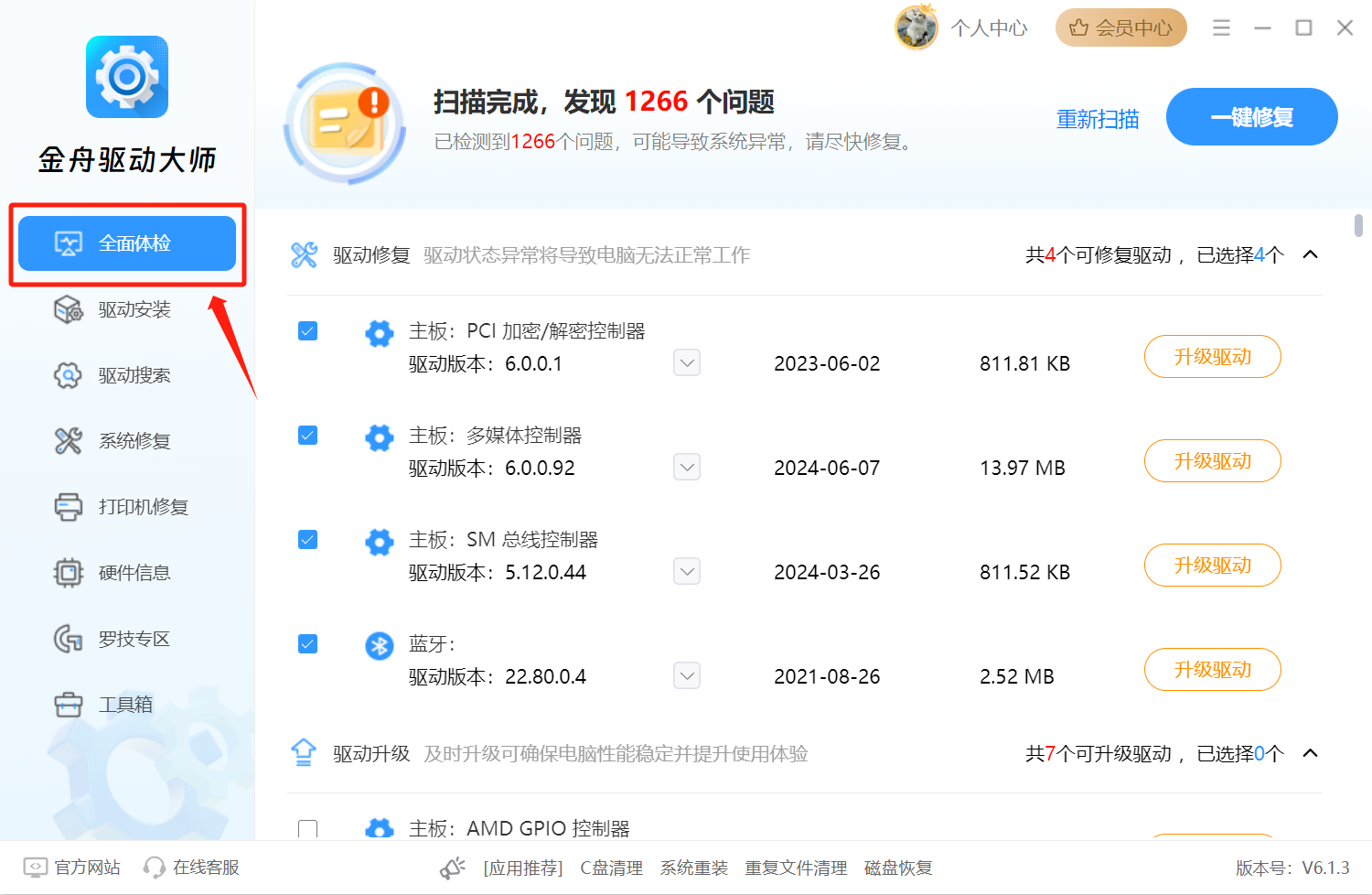The height and width of the screenshot is (895, 1372).
Task: Click the 驱动升级 upload arrow icon
Action: coord(304,752)
